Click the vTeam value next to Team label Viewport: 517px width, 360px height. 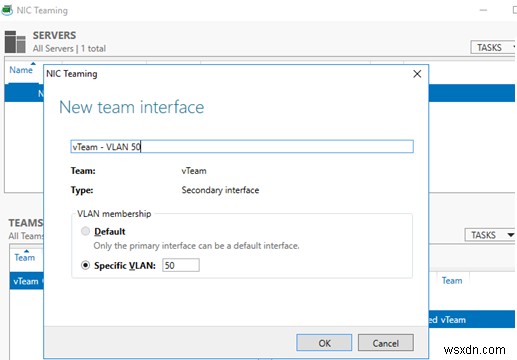[194, 171]
